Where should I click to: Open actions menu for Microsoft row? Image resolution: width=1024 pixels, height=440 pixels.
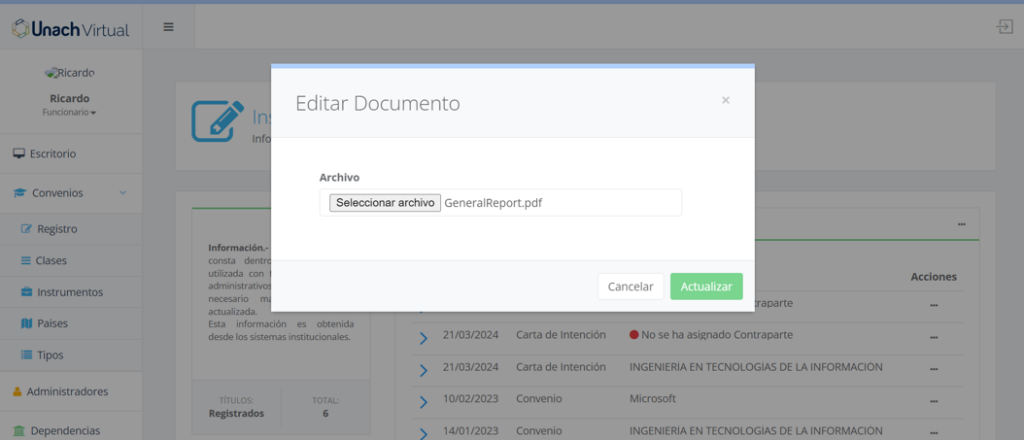(x=933, y=401)
